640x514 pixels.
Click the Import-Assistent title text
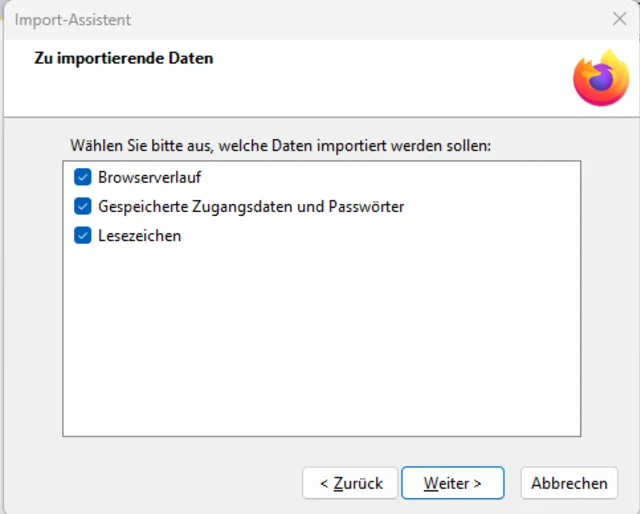pos(72,20)
